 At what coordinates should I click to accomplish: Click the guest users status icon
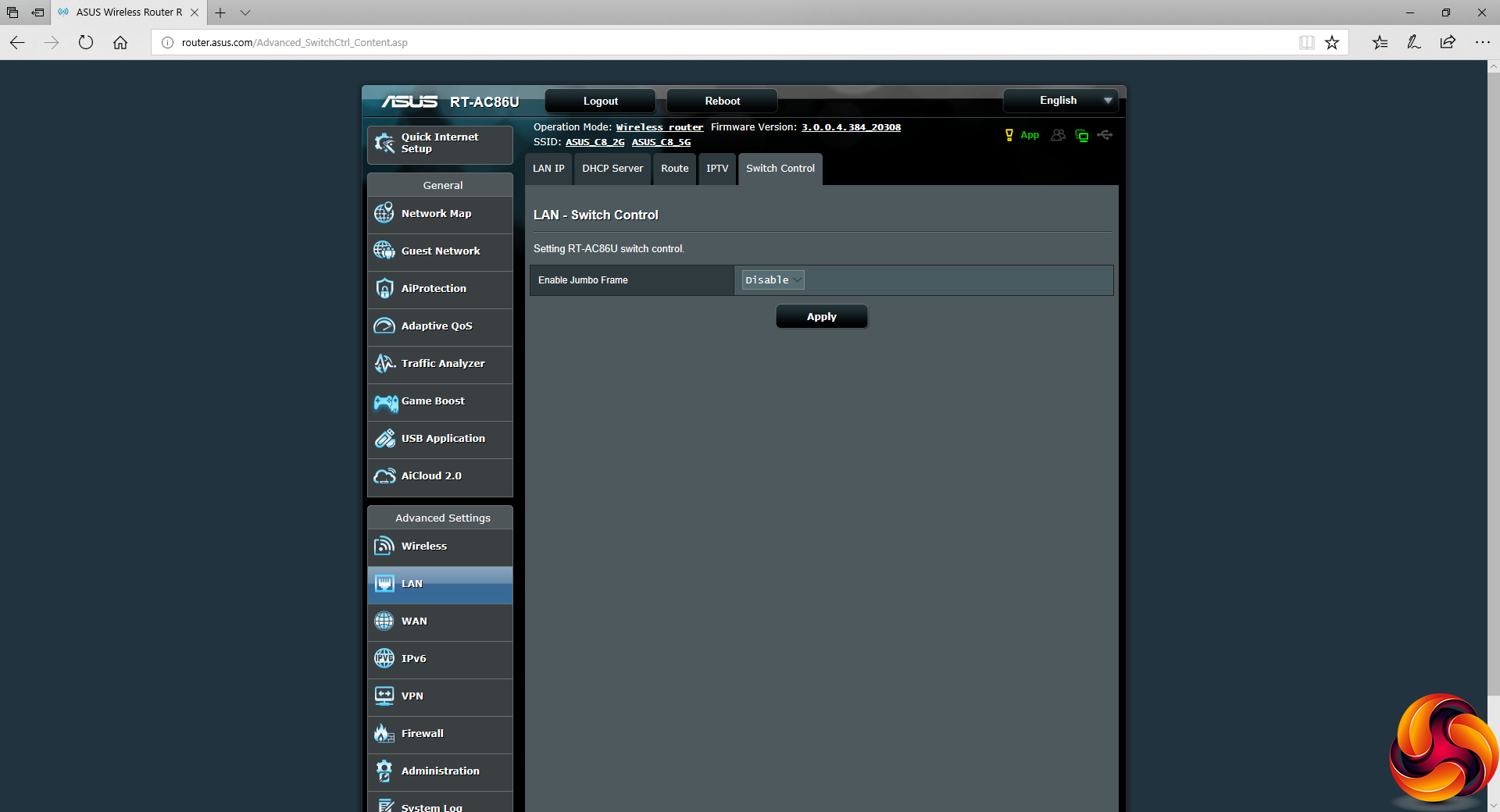(x=1058, y=135)
